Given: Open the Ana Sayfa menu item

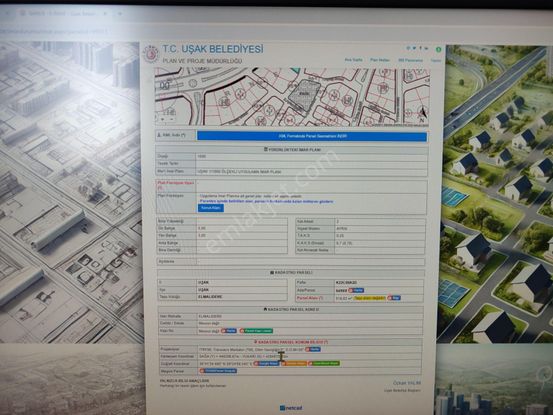Looking at the screenshot, I should point(353,60).
